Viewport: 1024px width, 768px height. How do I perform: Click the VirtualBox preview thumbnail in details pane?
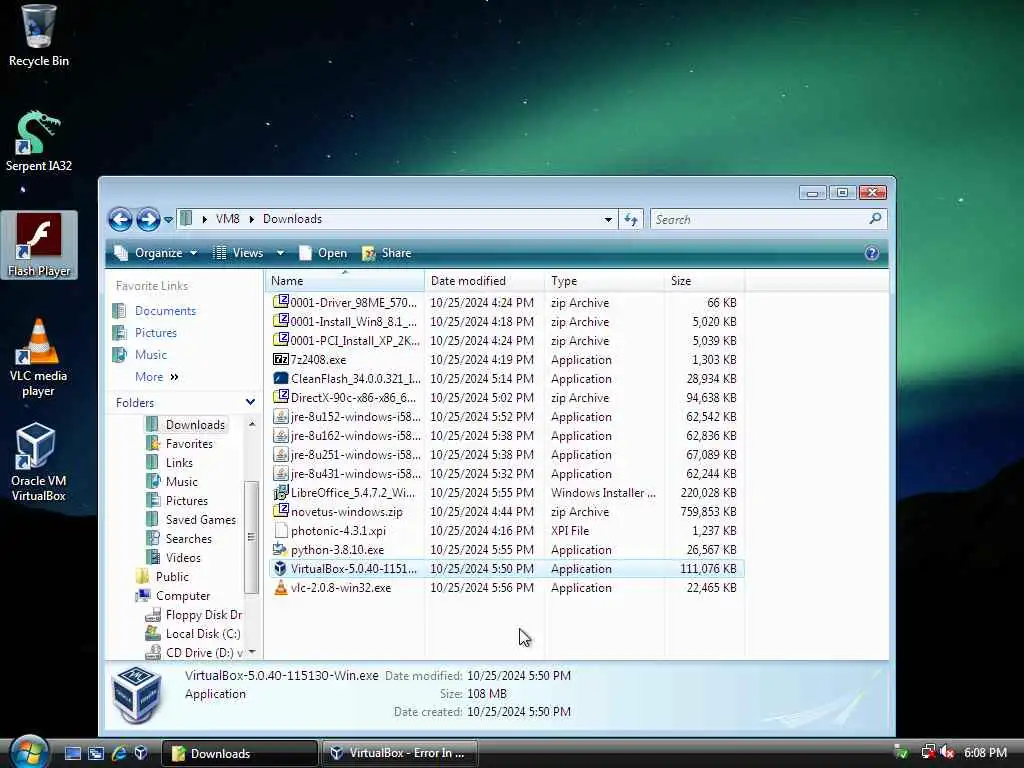[136, 694]
